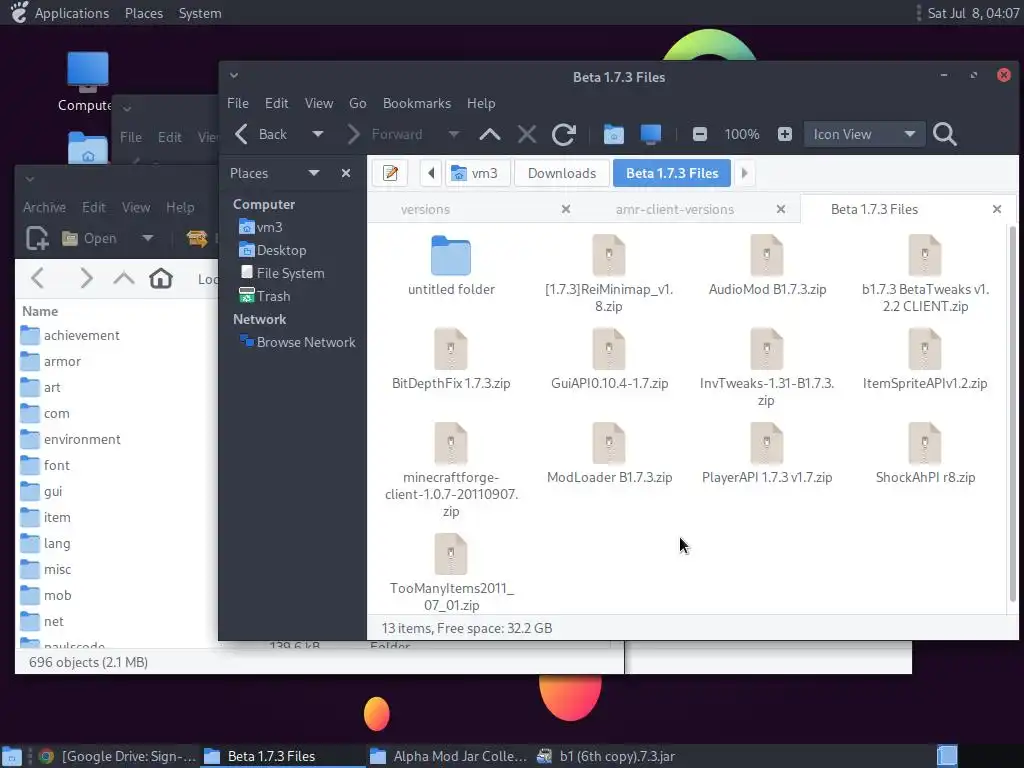Screen dimensions: 1024x768
Task: Click the Open button in archive manager
Action: click(89, 238)
